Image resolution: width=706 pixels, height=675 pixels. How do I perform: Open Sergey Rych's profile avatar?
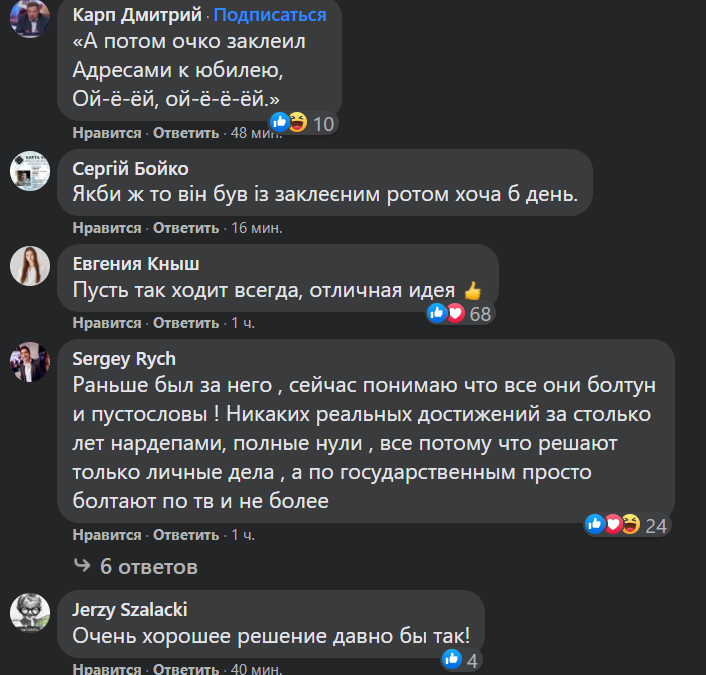30,363
